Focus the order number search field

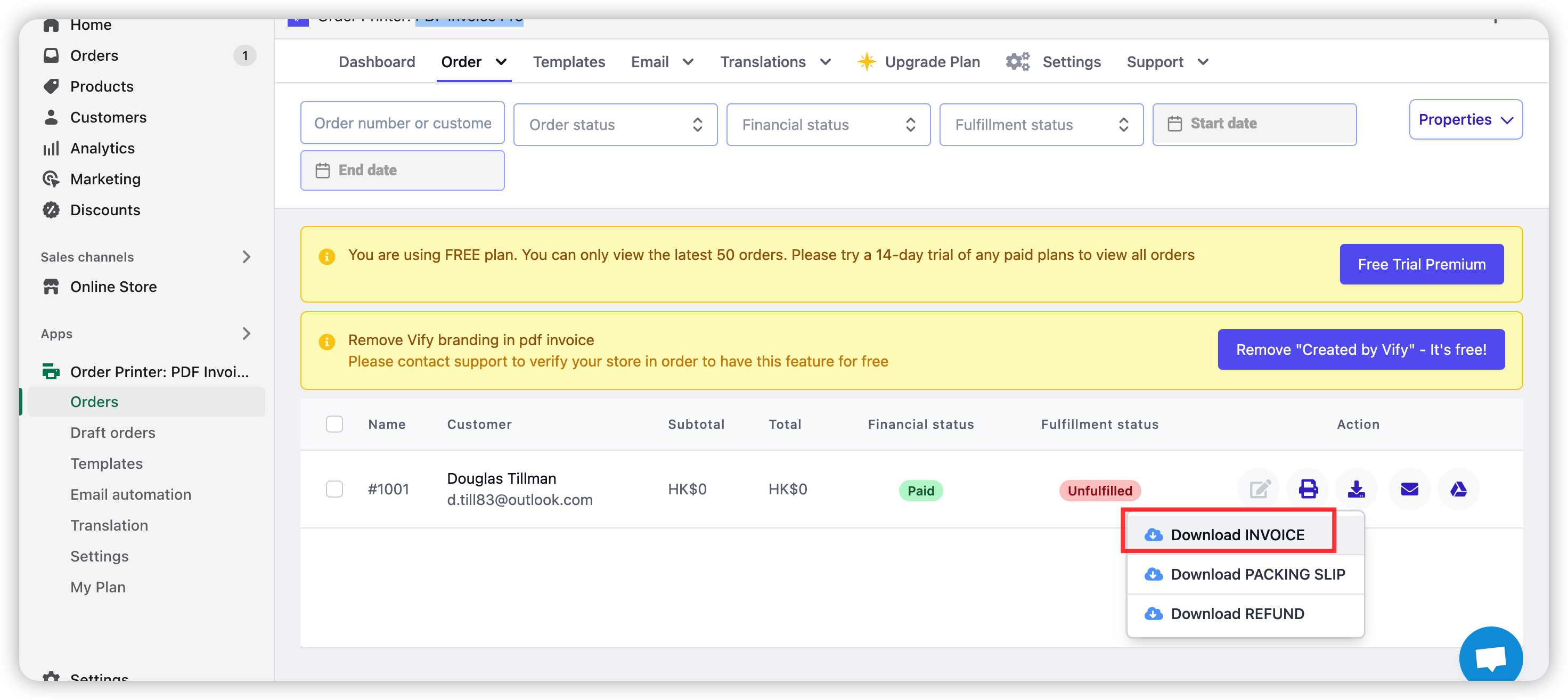point(402,124)
